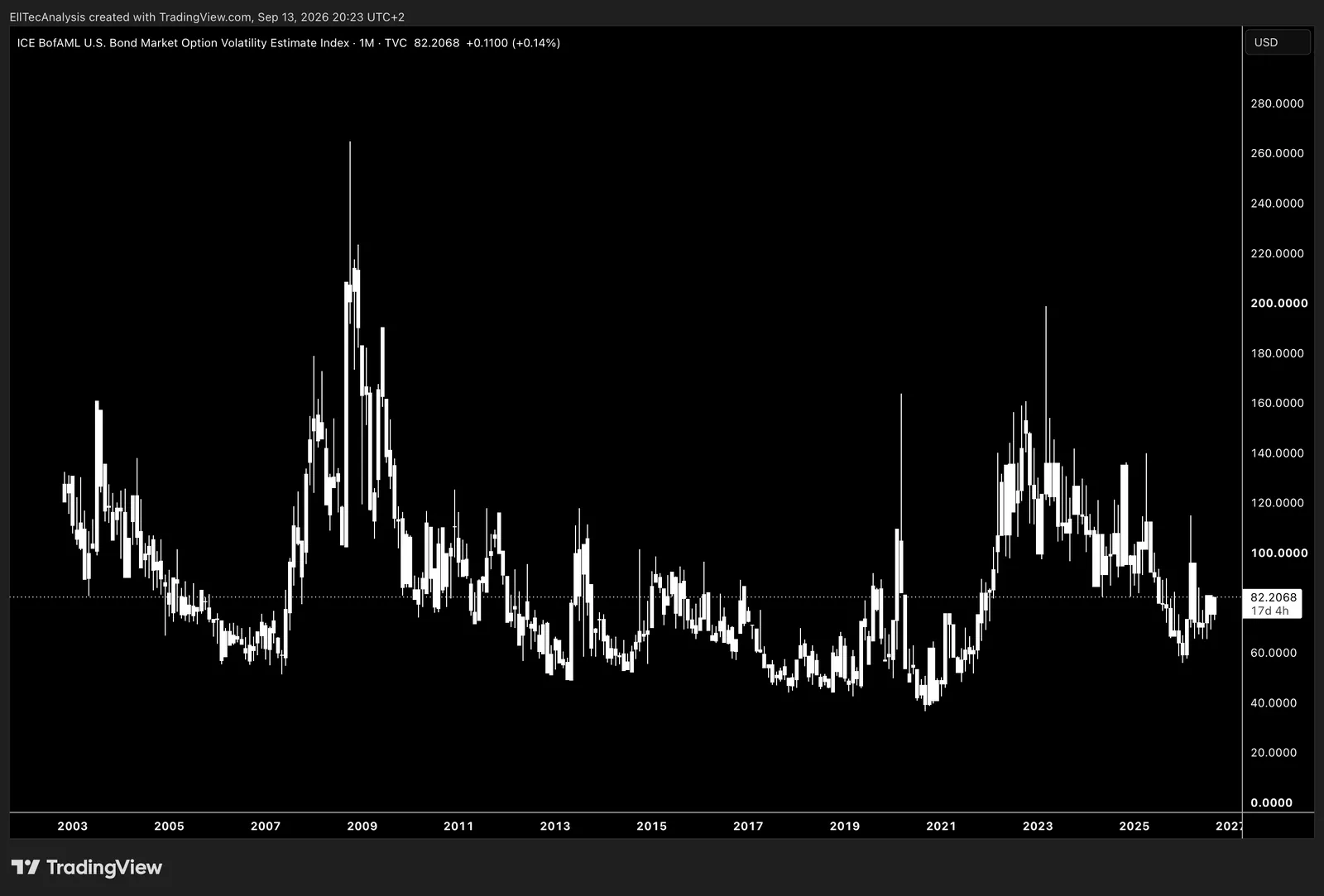Screen dimensions: 1324x896
Task: Click the 2021 label on the time axis
Action: (x=941, y=826)
